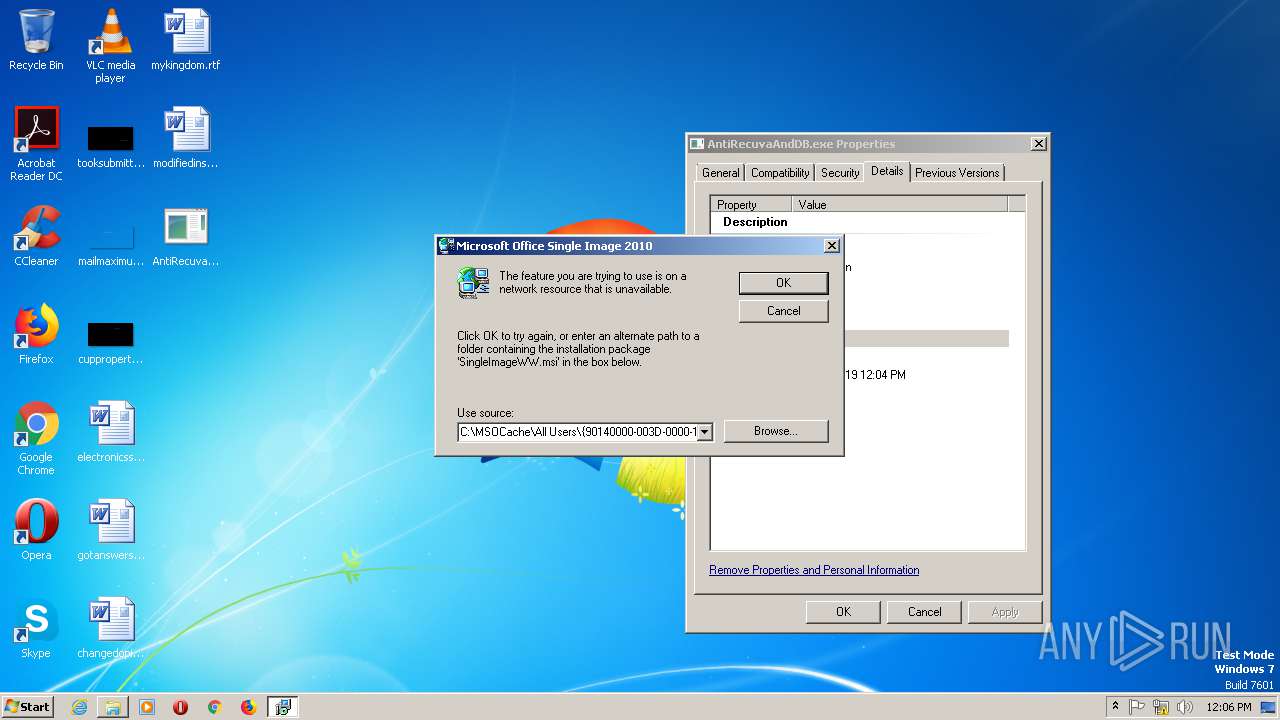Launch Skype desktop shortcut
Image resolution: width=1280 pixels, height=720 pixels.
tap(36, 628)
